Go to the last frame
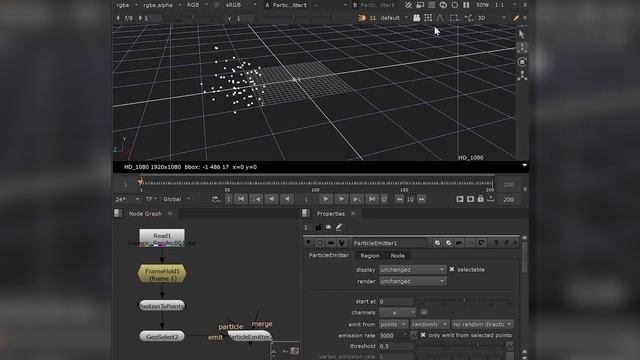Viewport: 640px width, 360px height. [372, 199]
